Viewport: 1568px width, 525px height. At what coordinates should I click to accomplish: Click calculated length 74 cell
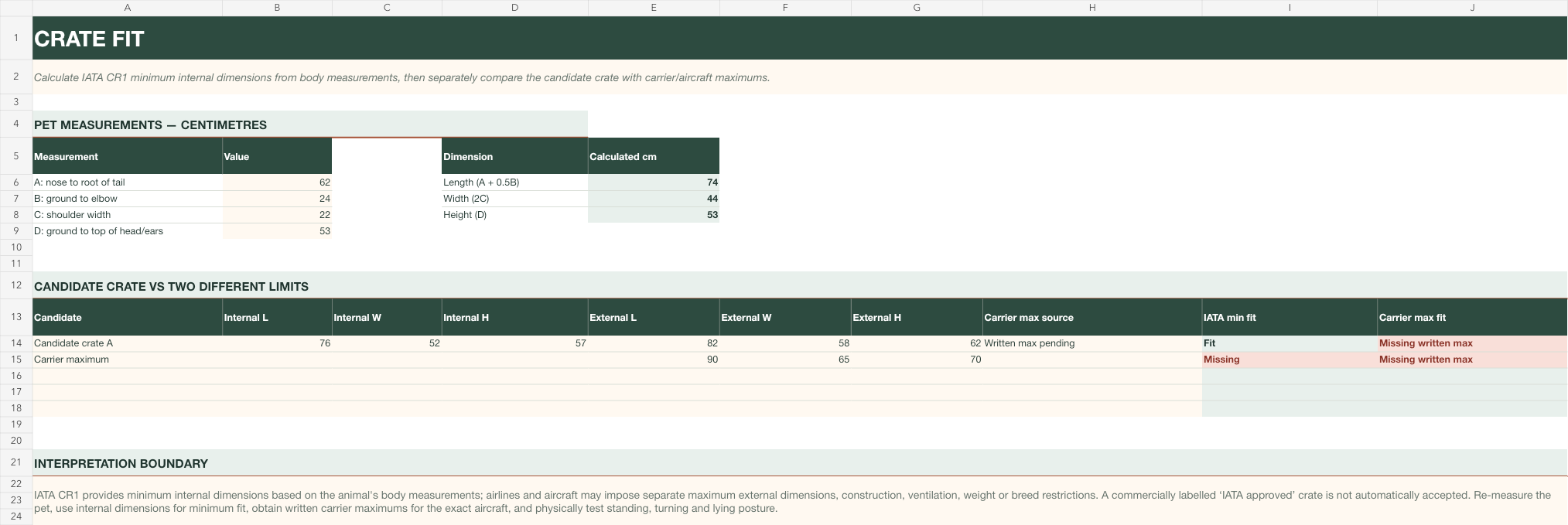point(654,182)
